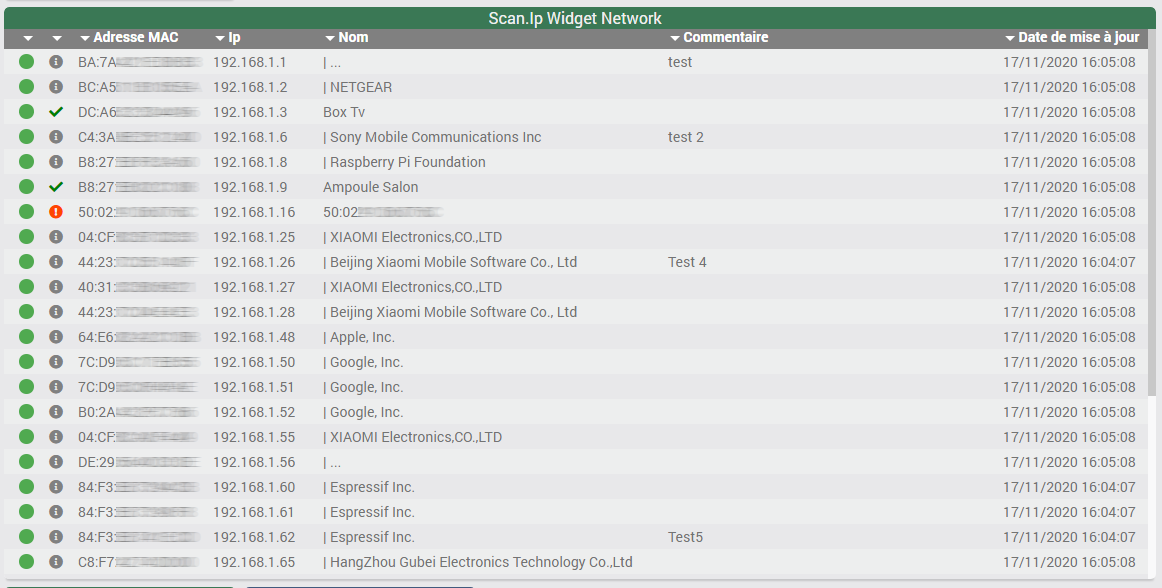Screen dimensions: 1162x588
Task: Click the "Test 4" comment cell
Action: [x=687, y=262]
